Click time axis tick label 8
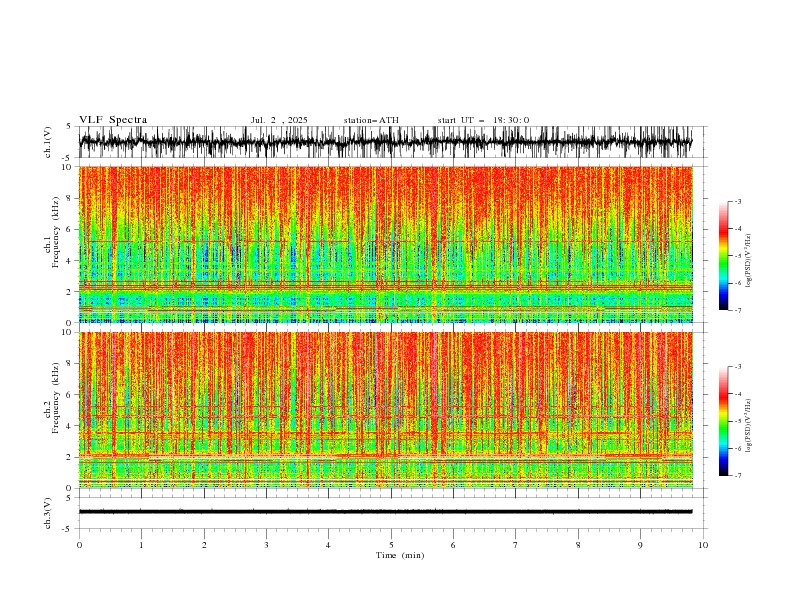 [x=578, y=545]
